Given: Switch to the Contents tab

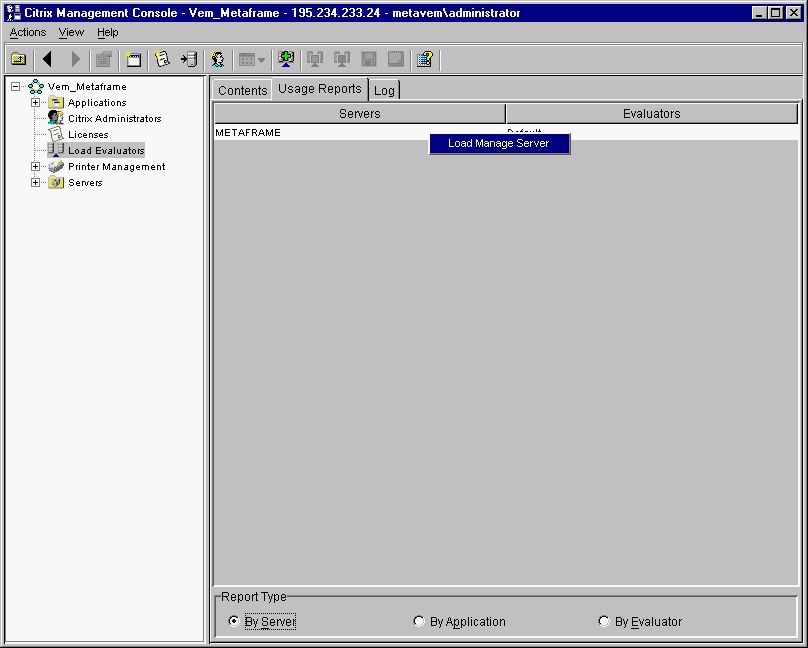Looking at the screenshot, I should (242, 90).
